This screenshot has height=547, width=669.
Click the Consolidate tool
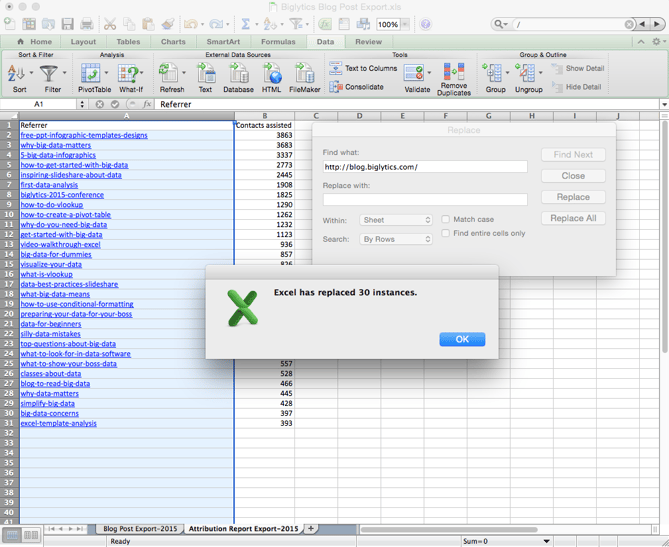pos(356,87)
